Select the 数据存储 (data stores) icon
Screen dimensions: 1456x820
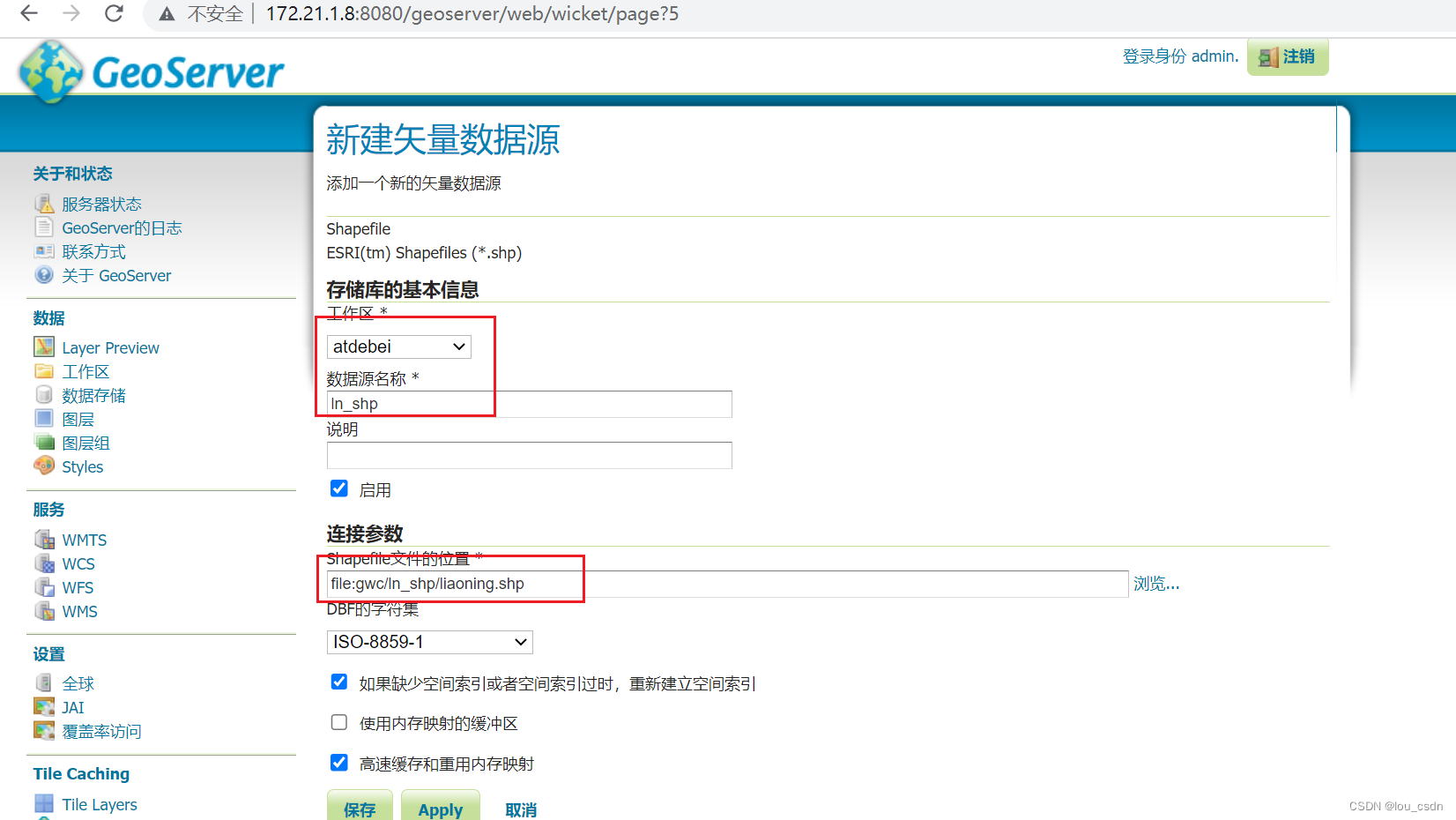tap(44, 394)
